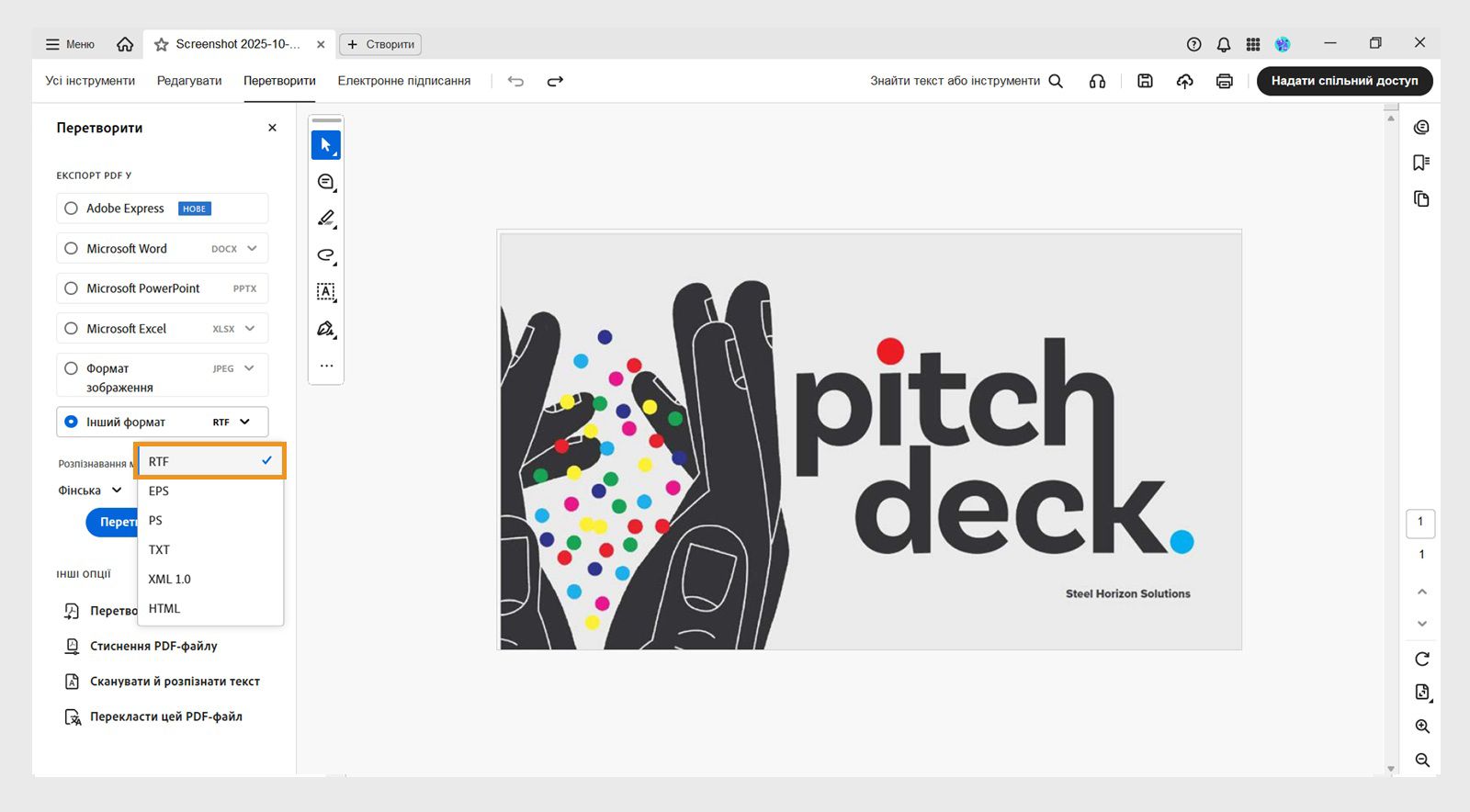Open notifications bell
This screenshot has height=812, width=1470.
tap(1224, 44)
